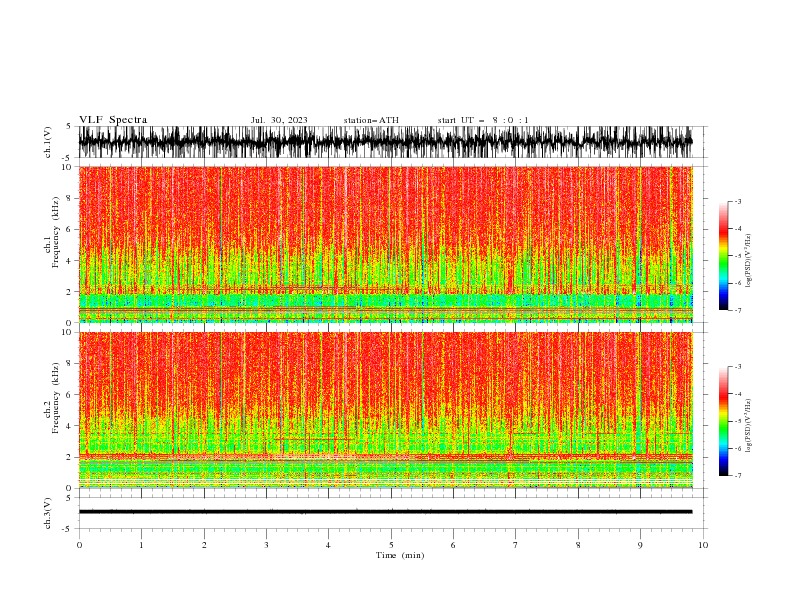This screenshot has height=612, width=792.
Task: Click time axis tick label "9"
Action: click(x=640, y=545)
